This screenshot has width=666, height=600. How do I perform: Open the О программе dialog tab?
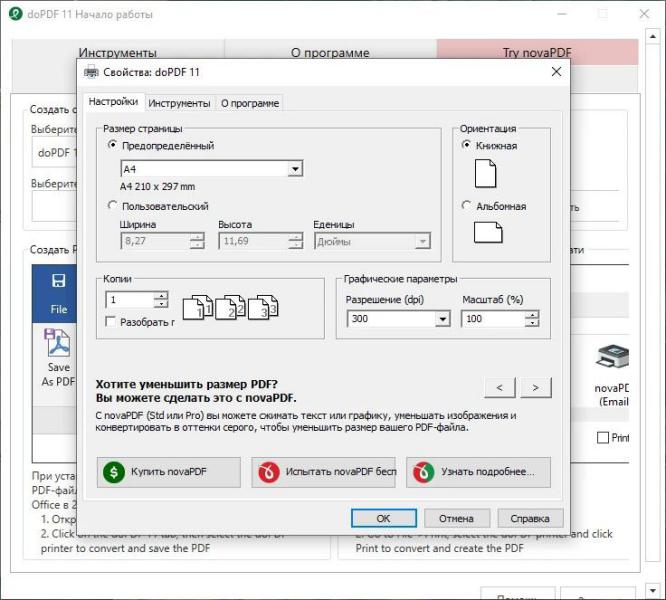250,103
